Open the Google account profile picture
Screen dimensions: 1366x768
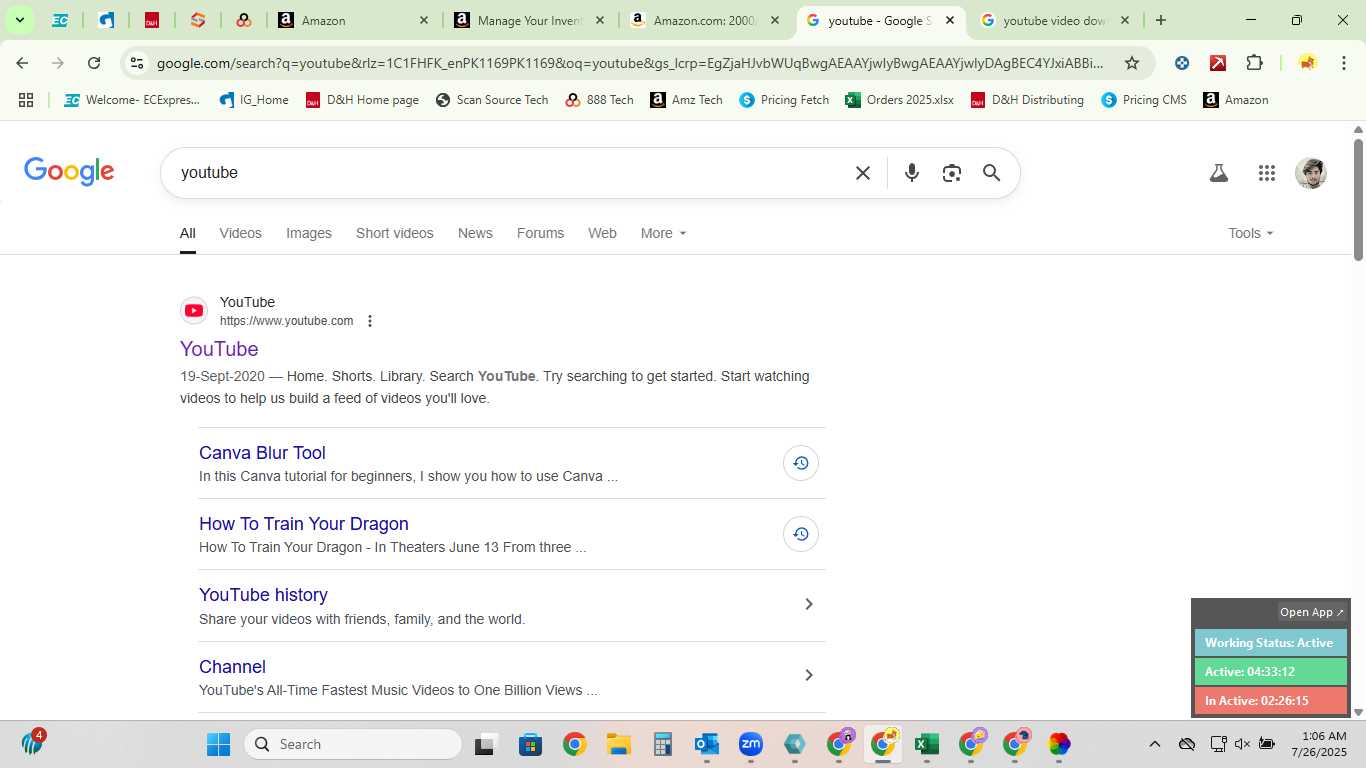click(1310, 173)
